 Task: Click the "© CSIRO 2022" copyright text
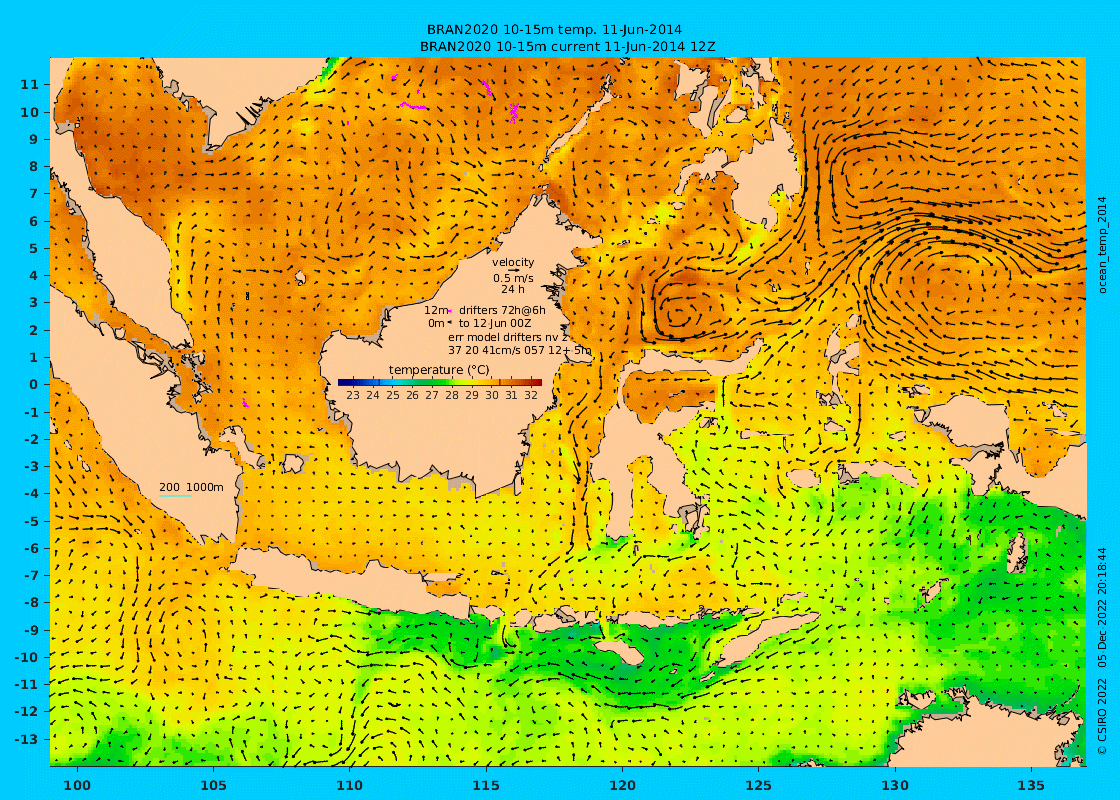1103,715
